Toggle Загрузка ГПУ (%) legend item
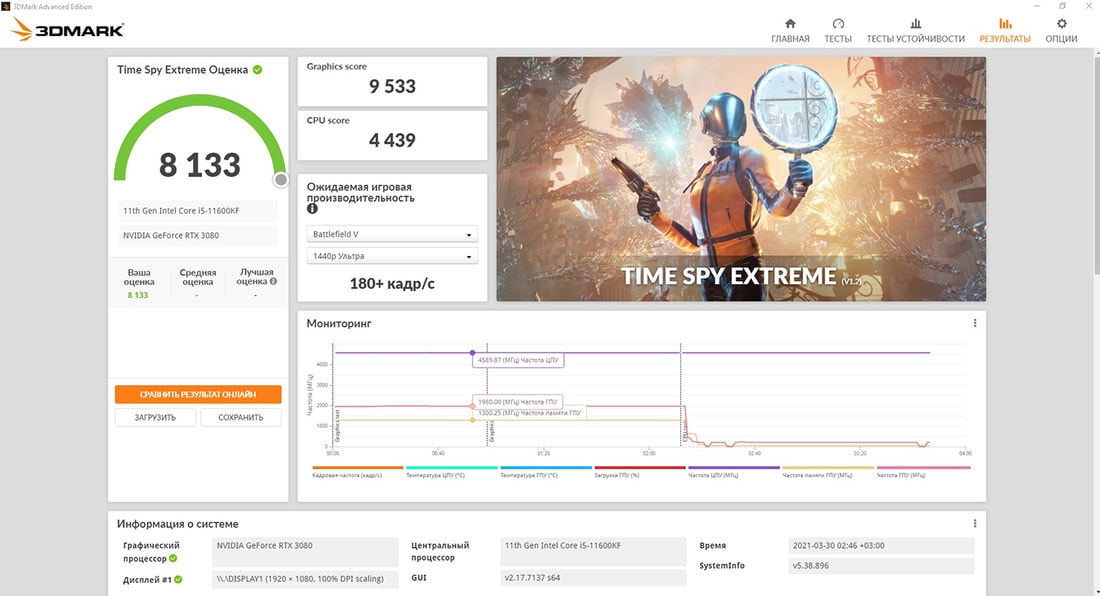 pos(639,472)
